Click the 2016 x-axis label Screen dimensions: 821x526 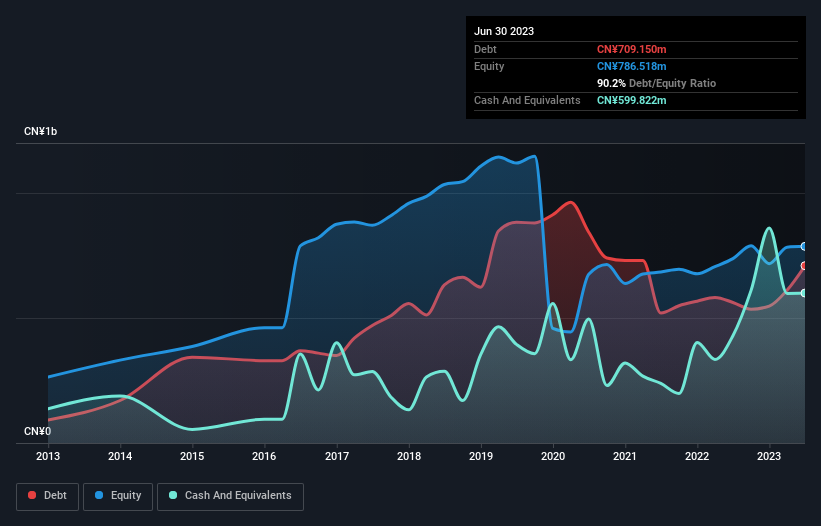coord(264,456)
